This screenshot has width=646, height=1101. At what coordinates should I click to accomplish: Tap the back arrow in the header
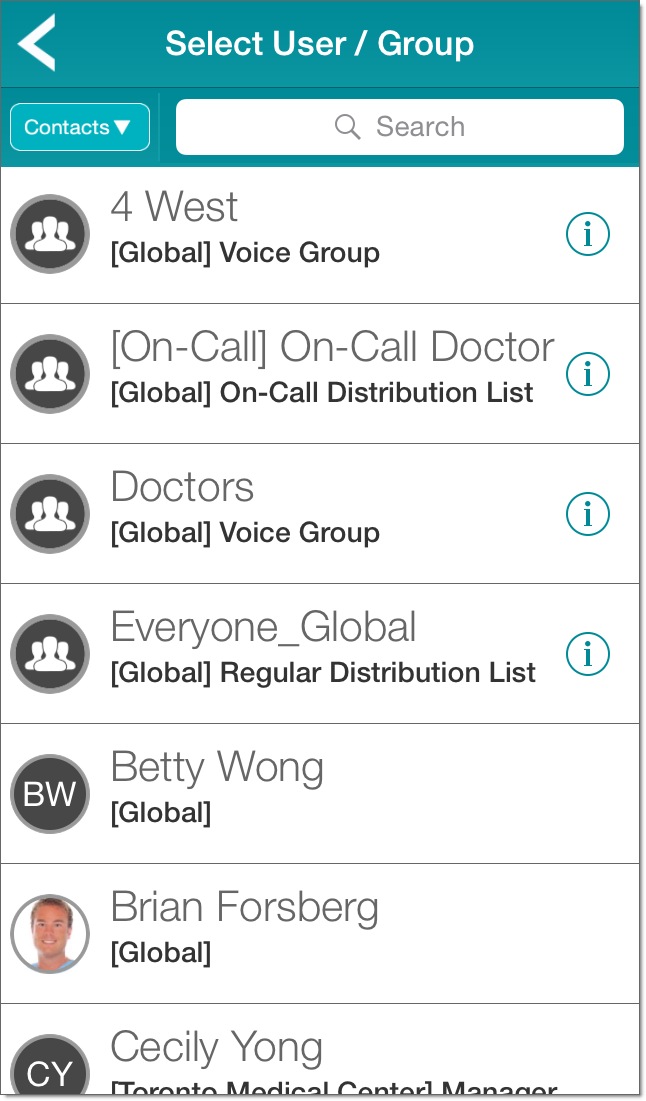click(x=37, y=43)
